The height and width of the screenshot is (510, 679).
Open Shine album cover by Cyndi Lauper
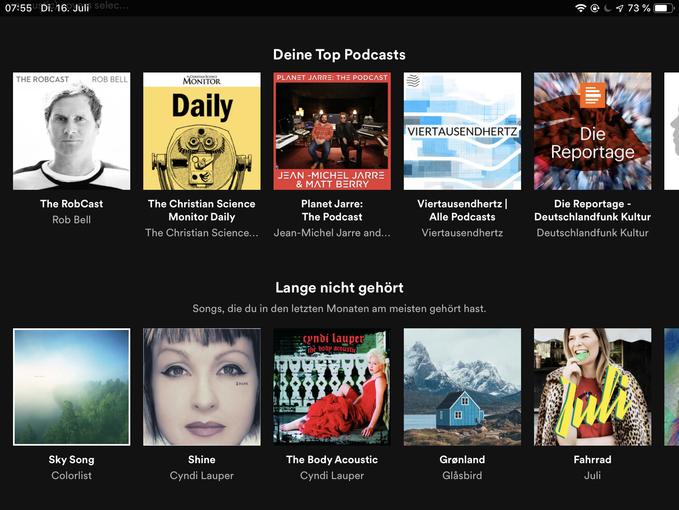click(x=202, y=387)
